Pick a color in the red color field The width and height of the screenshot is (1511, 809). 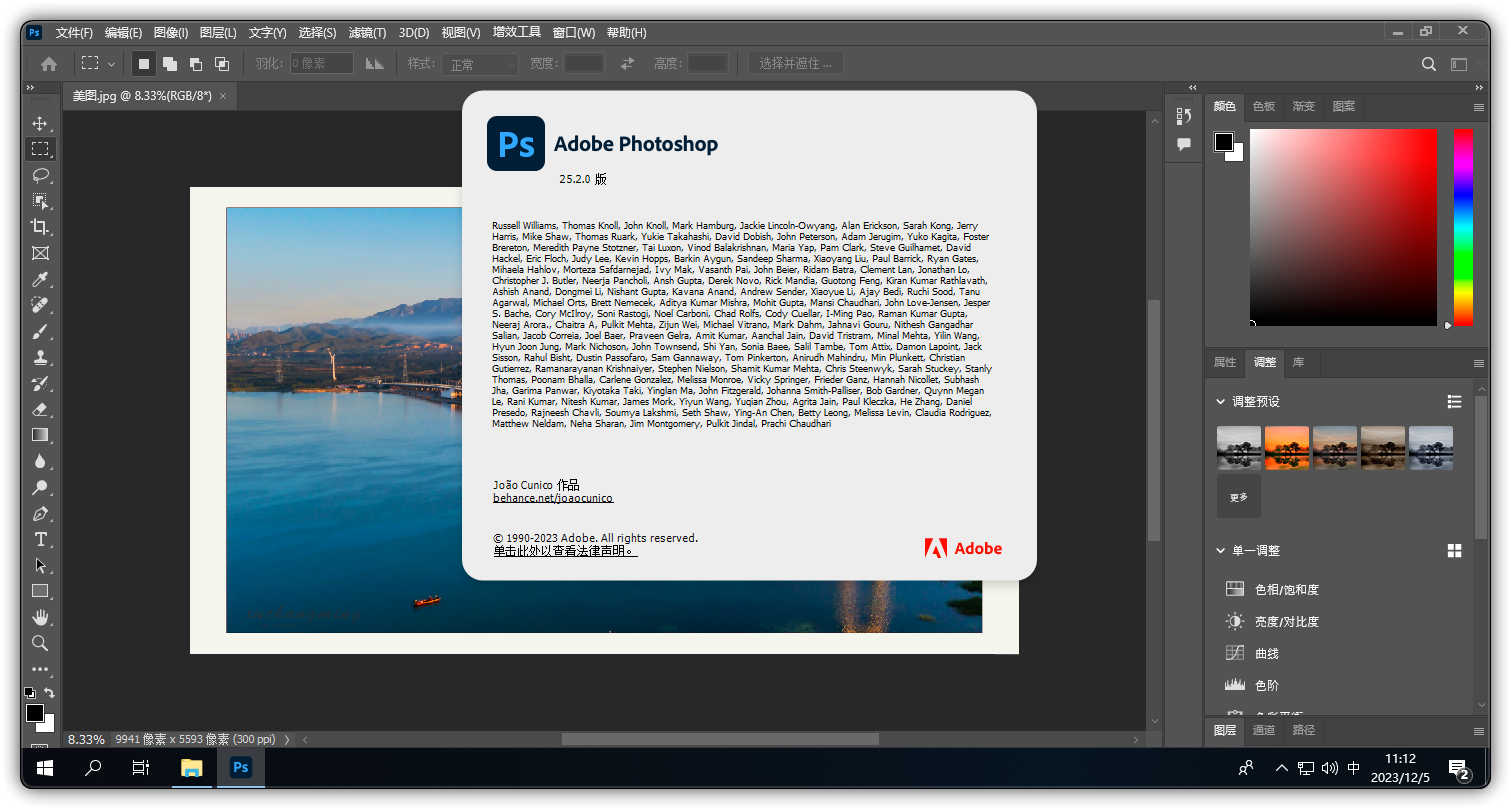(1343, 227)
